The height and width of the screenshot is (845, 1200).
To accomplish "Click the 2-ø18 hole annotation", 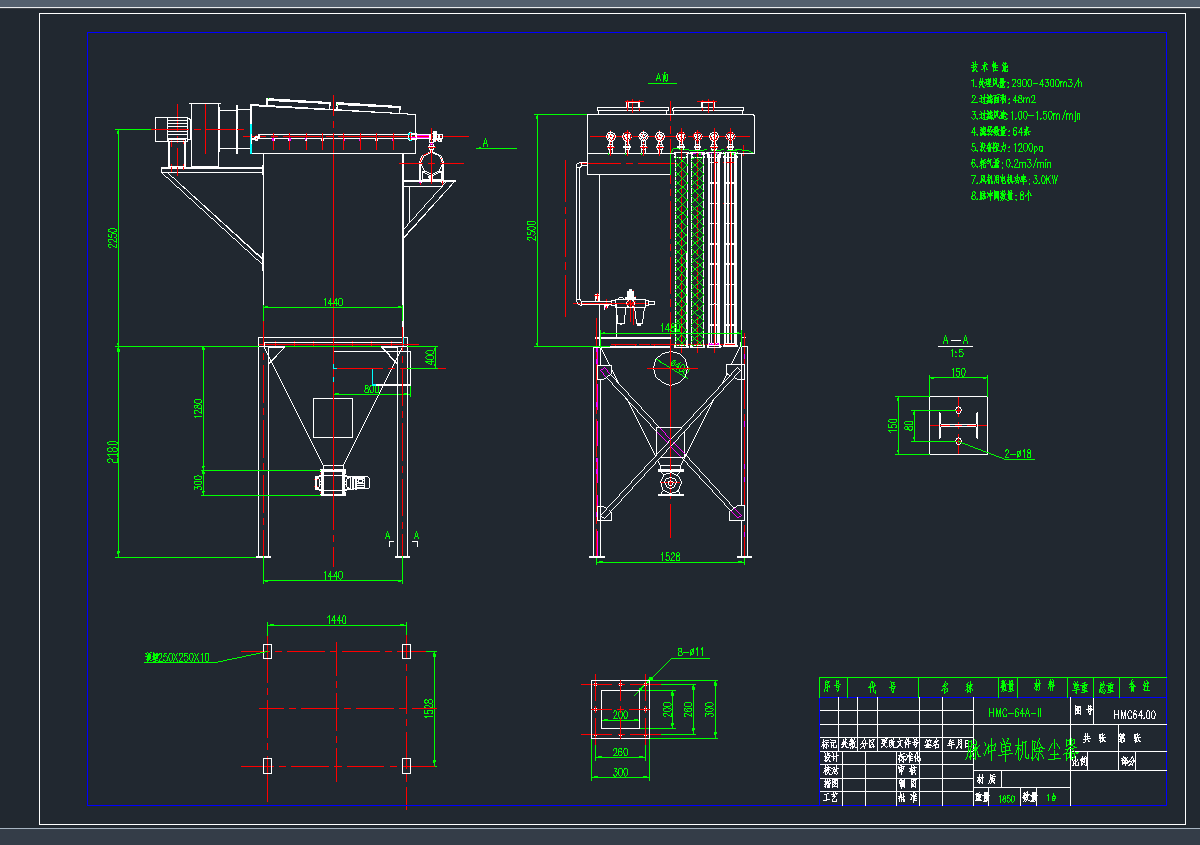I will (x=1018, y=454).
